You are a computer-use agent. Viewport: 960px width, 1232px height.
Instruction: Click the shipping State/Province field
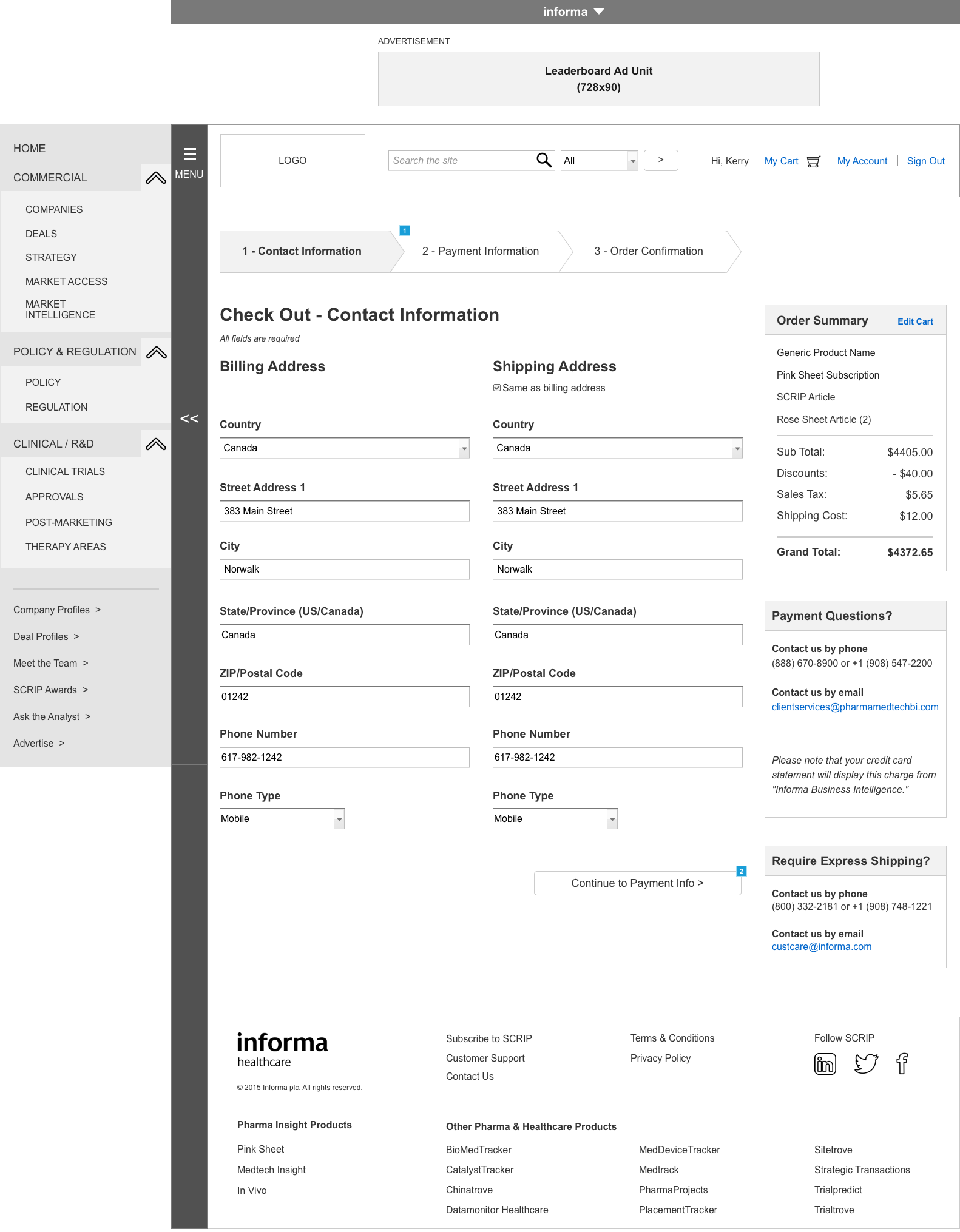(x=617, y=635)
